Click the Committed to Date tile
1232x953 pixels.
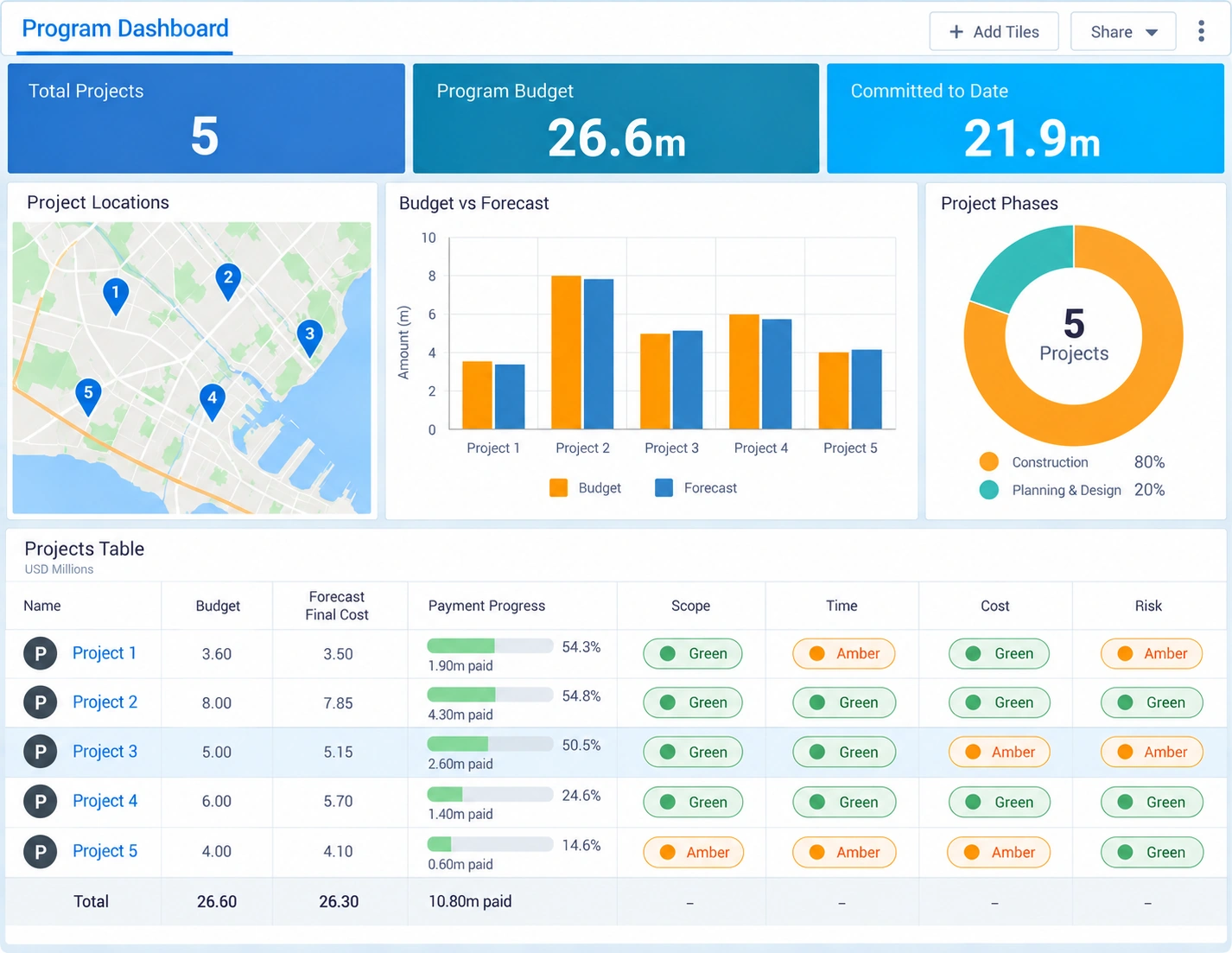[x=1026, y=118]
